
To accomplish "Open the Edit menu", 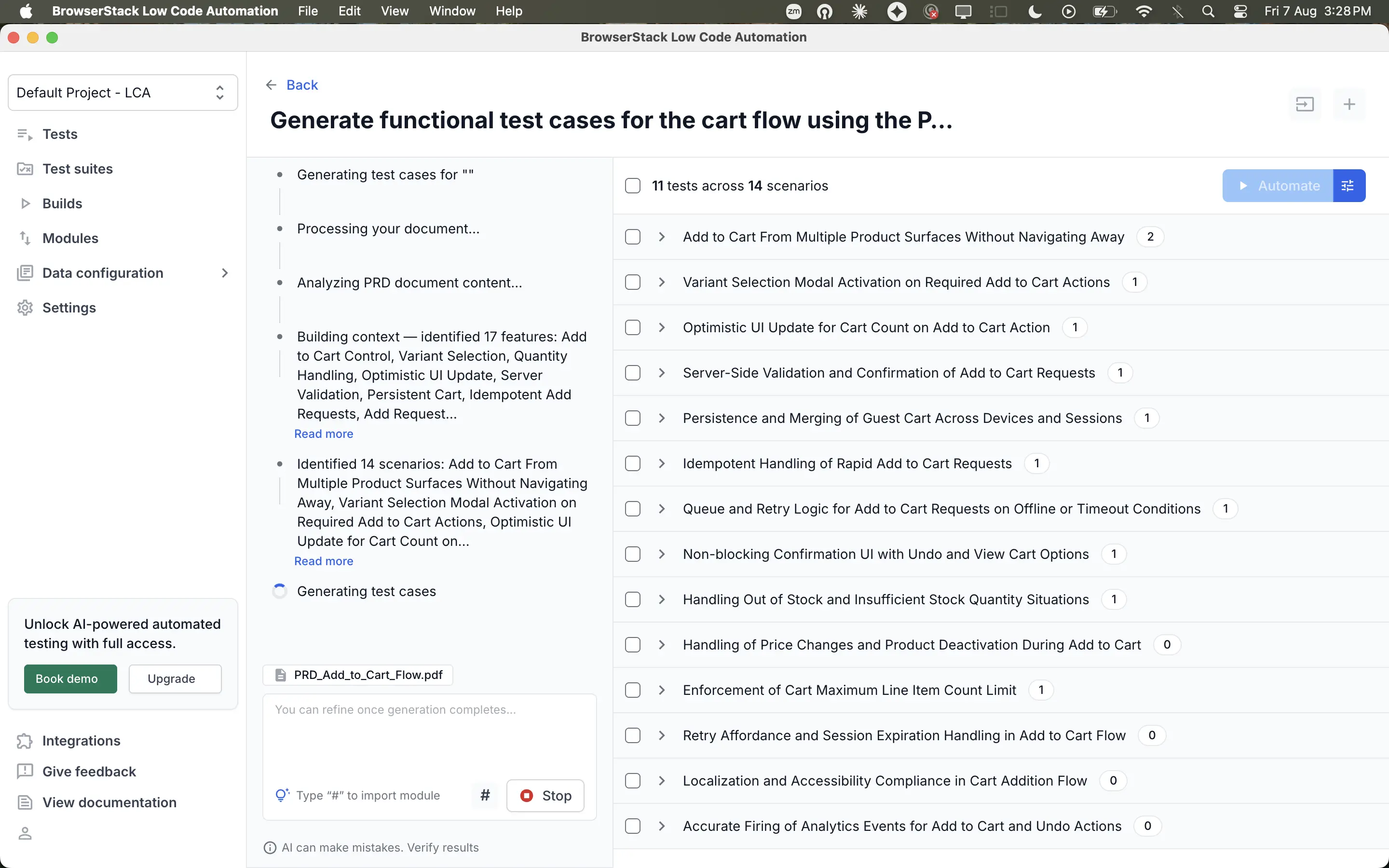I will 349,12.
